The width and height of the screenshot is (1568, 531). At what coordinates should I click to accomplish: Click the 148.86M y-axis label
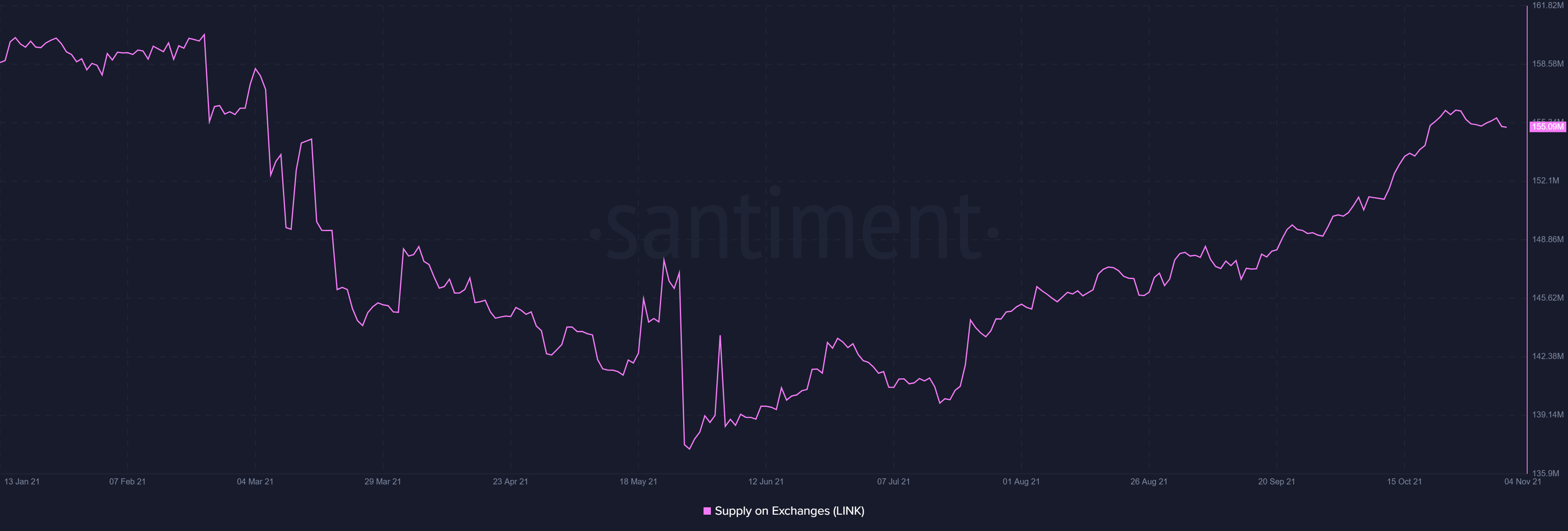tap(1547, 239)
